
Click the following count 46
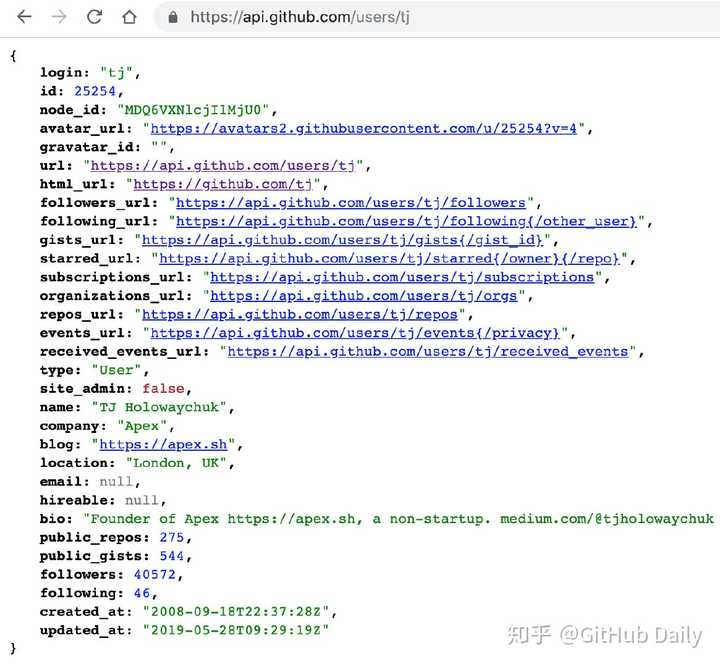(x=142, y=593)
